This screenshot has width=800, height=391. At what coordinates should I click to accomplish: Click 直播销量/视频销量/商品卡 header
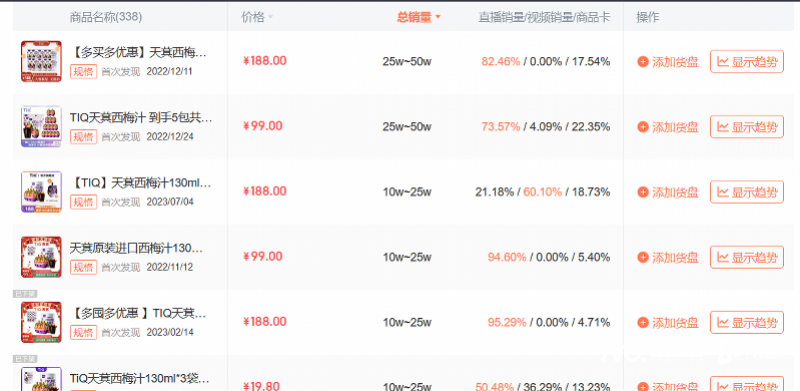544,17
